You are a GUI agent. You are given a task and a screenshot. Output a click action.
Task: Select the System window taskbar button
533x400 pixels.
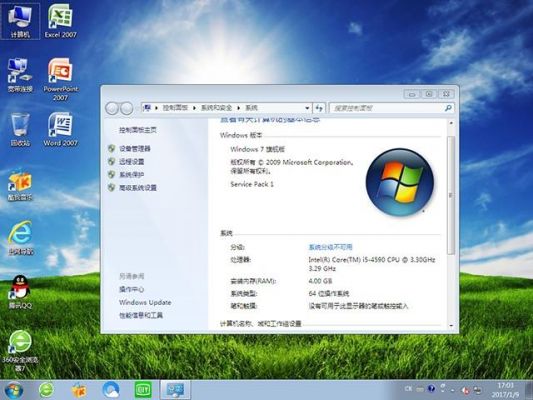coord(175,390)
